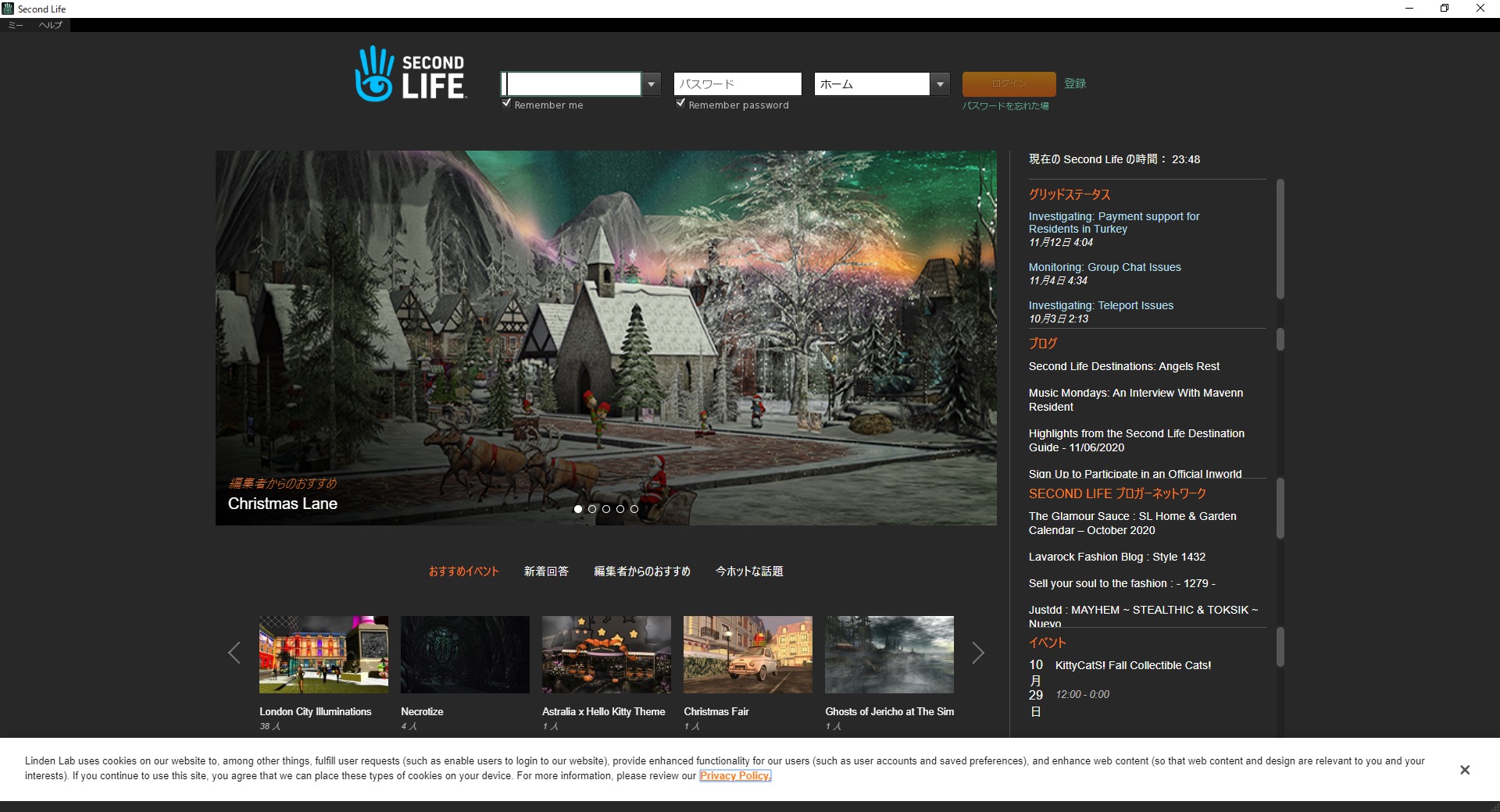Viewport: 1500px width, 812px height.
Task: Open Payment support for Turkey status
Action: (x=1114, y=223)
